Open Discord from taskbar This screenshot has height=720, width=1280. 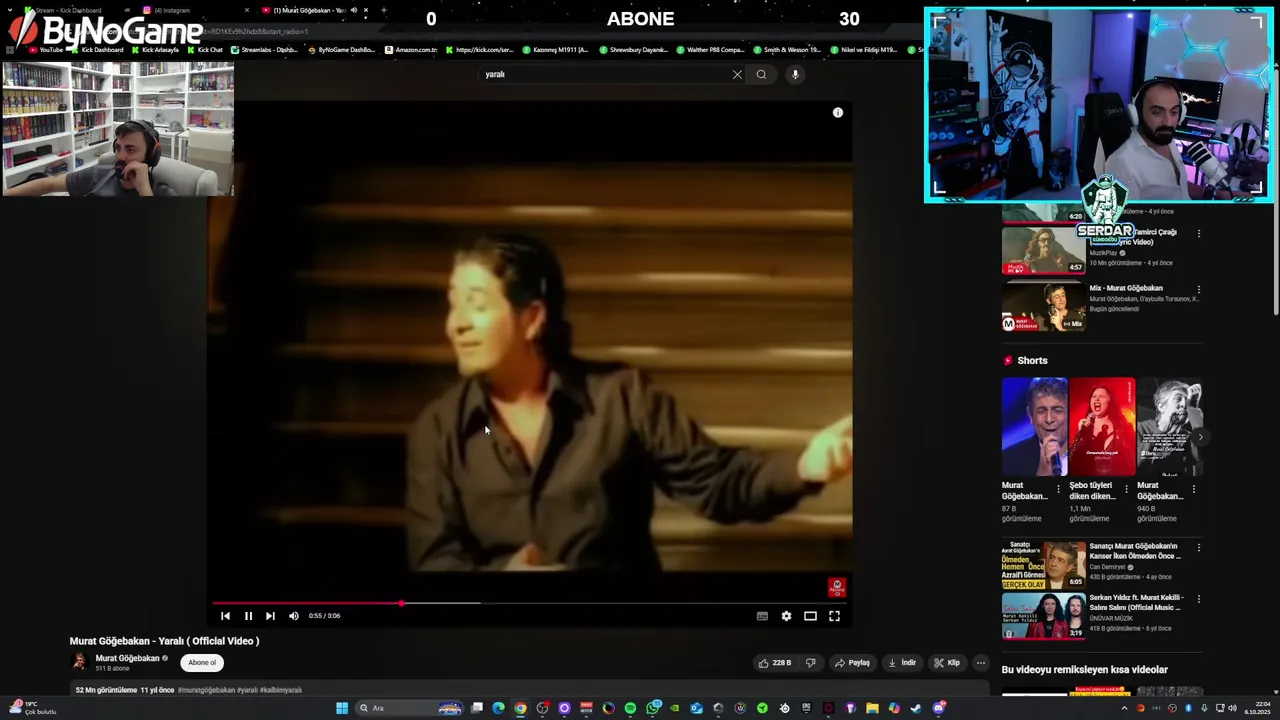pyautogui.click(x=939, y=708)
